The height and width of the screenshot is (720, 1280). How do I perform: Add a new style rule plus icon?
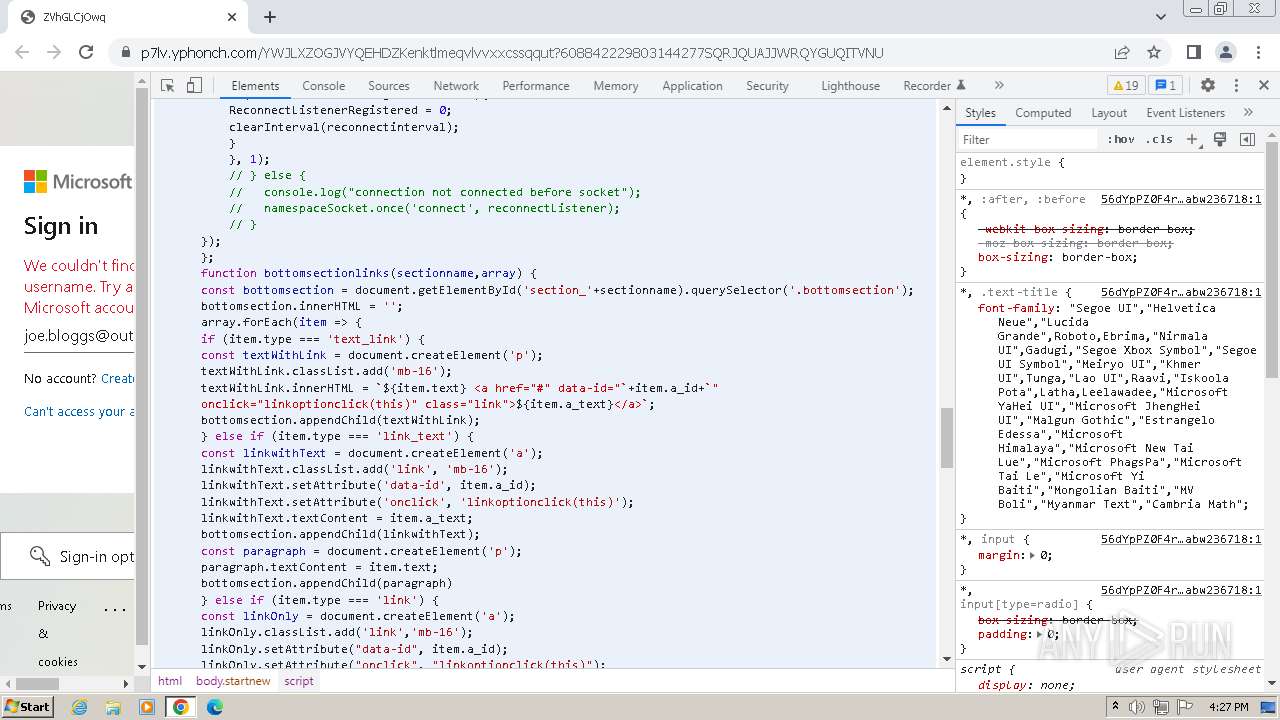pyautogui.click(x=1192, y=140)
